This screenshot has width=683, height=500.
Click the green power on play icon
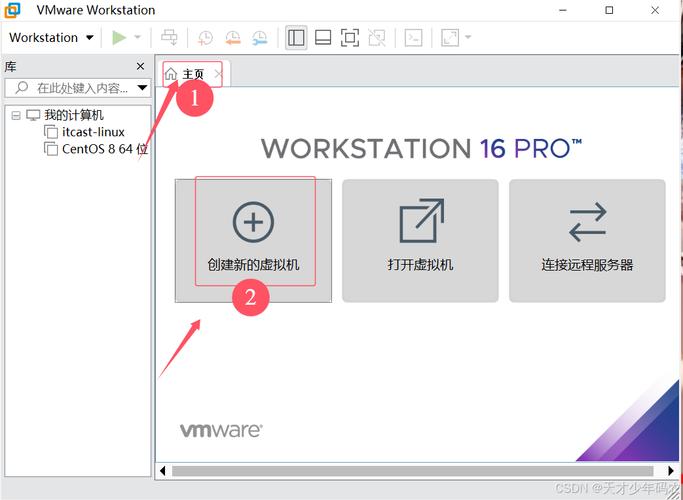tap(119, 38)
